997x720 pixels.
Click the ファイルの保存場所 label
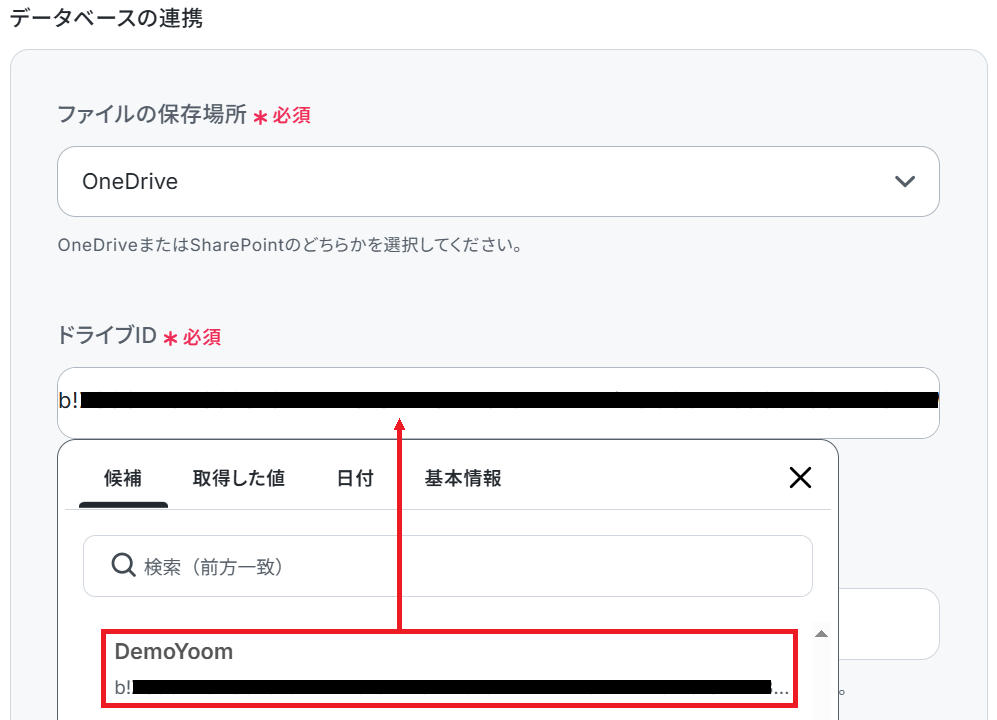pos(152,115)
